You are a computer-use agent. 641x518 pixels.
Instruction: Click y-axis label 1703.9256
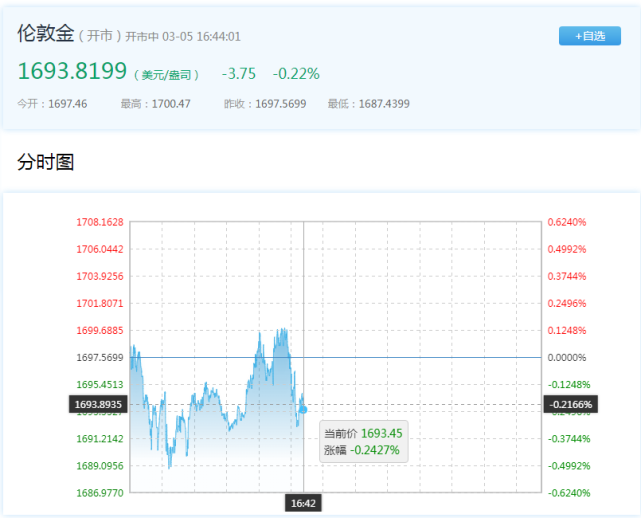[100, 276]
